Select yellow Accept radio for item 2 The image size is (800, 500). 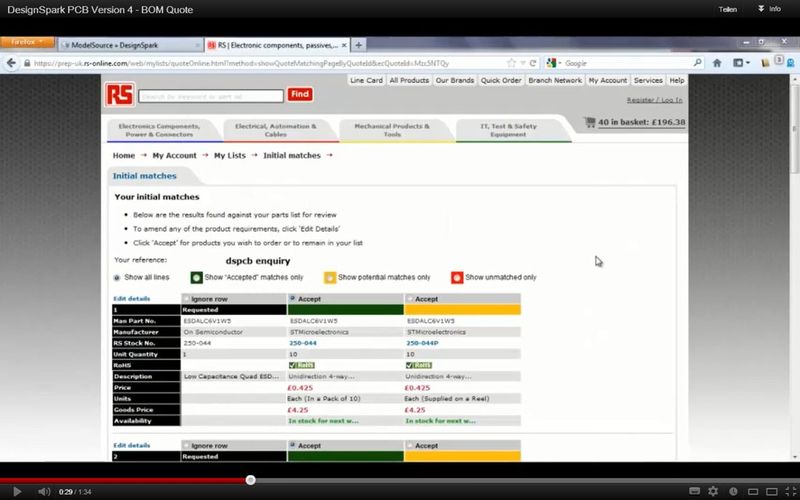[x=409, y=445]
